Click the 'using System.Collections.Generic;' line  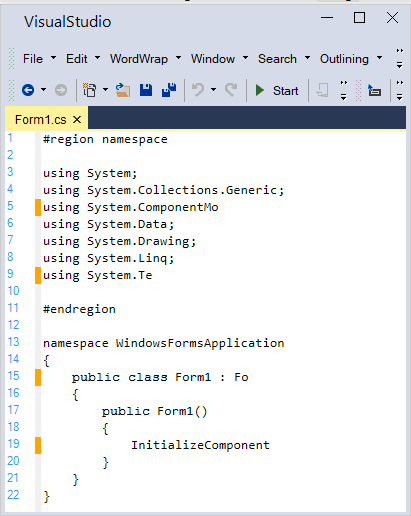coord(164,190)
